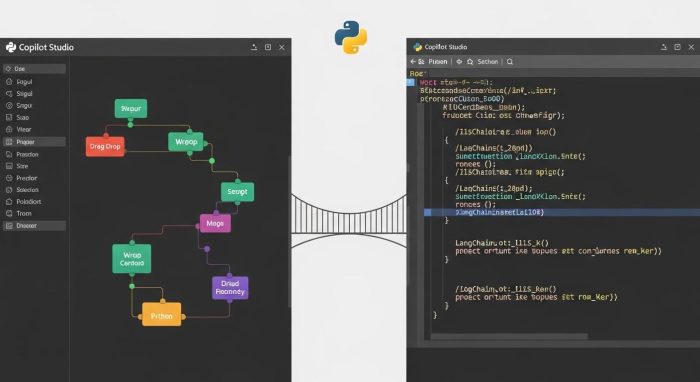Click the icon beside Viear in sidebar

(9, 129)
